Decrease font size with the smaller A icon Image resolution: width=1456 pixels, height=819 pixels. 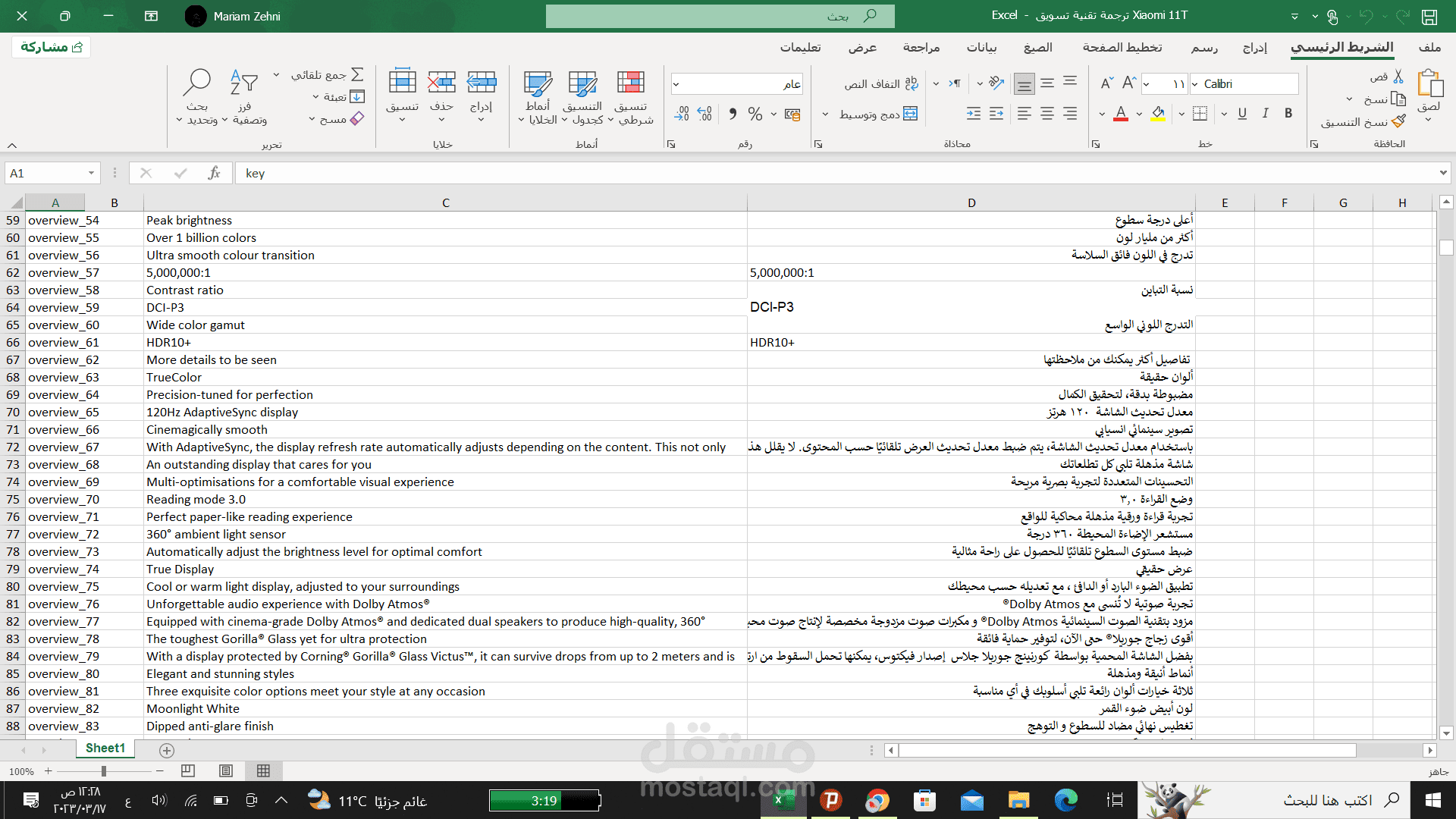pos(1107,83)
